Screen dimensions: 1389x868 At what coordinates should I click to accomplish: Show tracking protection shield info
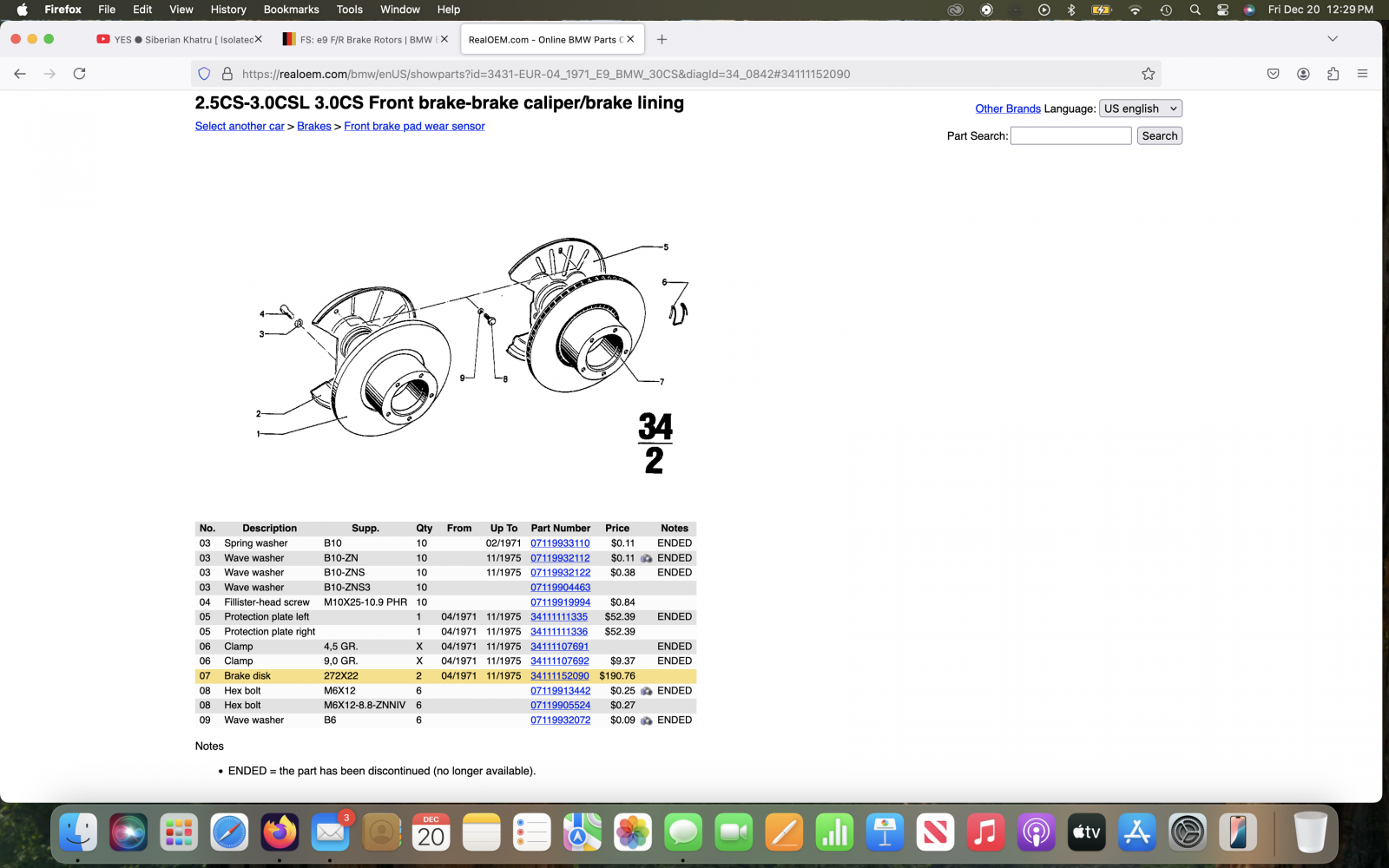point(204,74)
